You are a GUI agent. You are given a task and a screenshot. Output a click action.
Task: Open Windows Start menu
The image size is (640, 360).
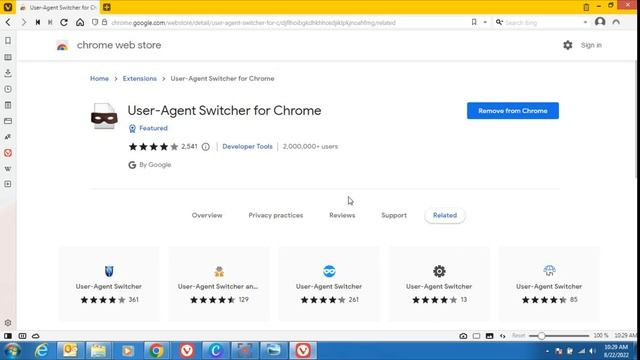coord(12,351)
